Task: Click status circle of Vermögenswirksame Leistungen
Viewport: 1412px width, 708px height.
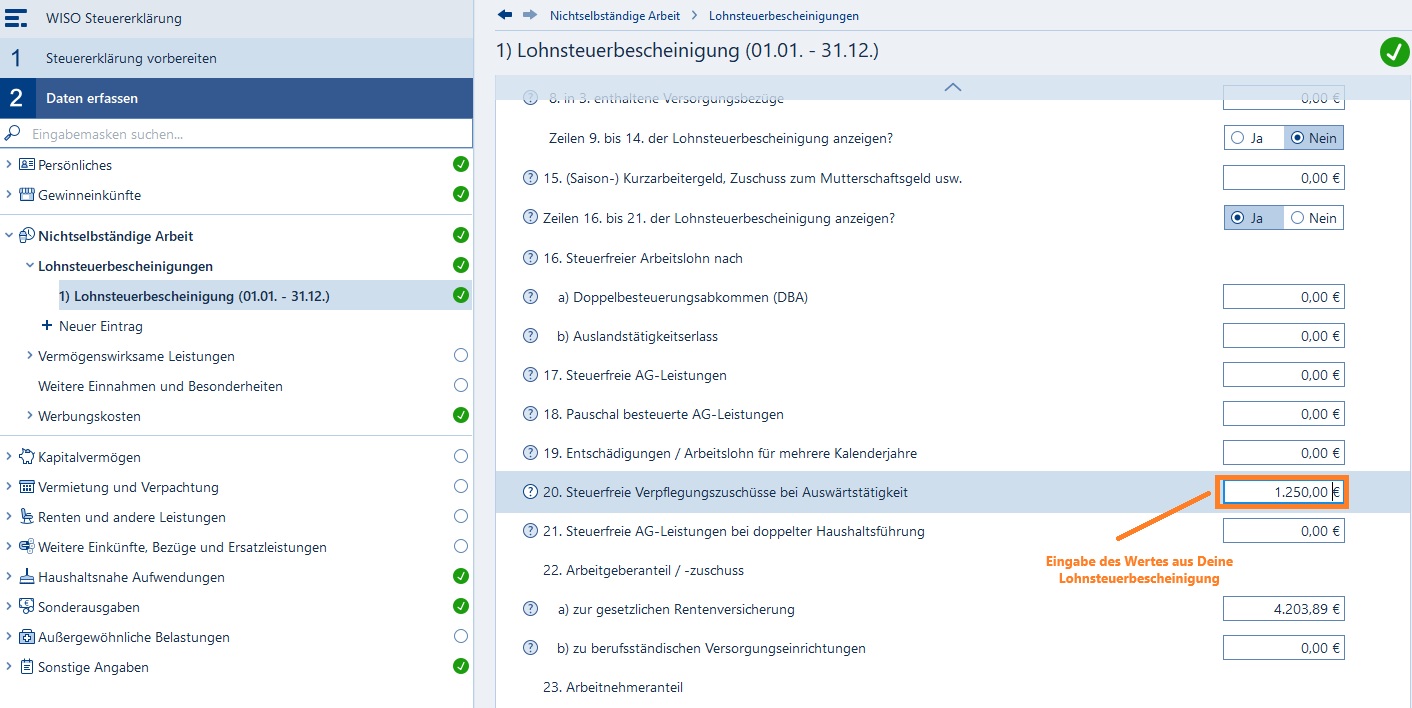Action: (x=461, y=355)
